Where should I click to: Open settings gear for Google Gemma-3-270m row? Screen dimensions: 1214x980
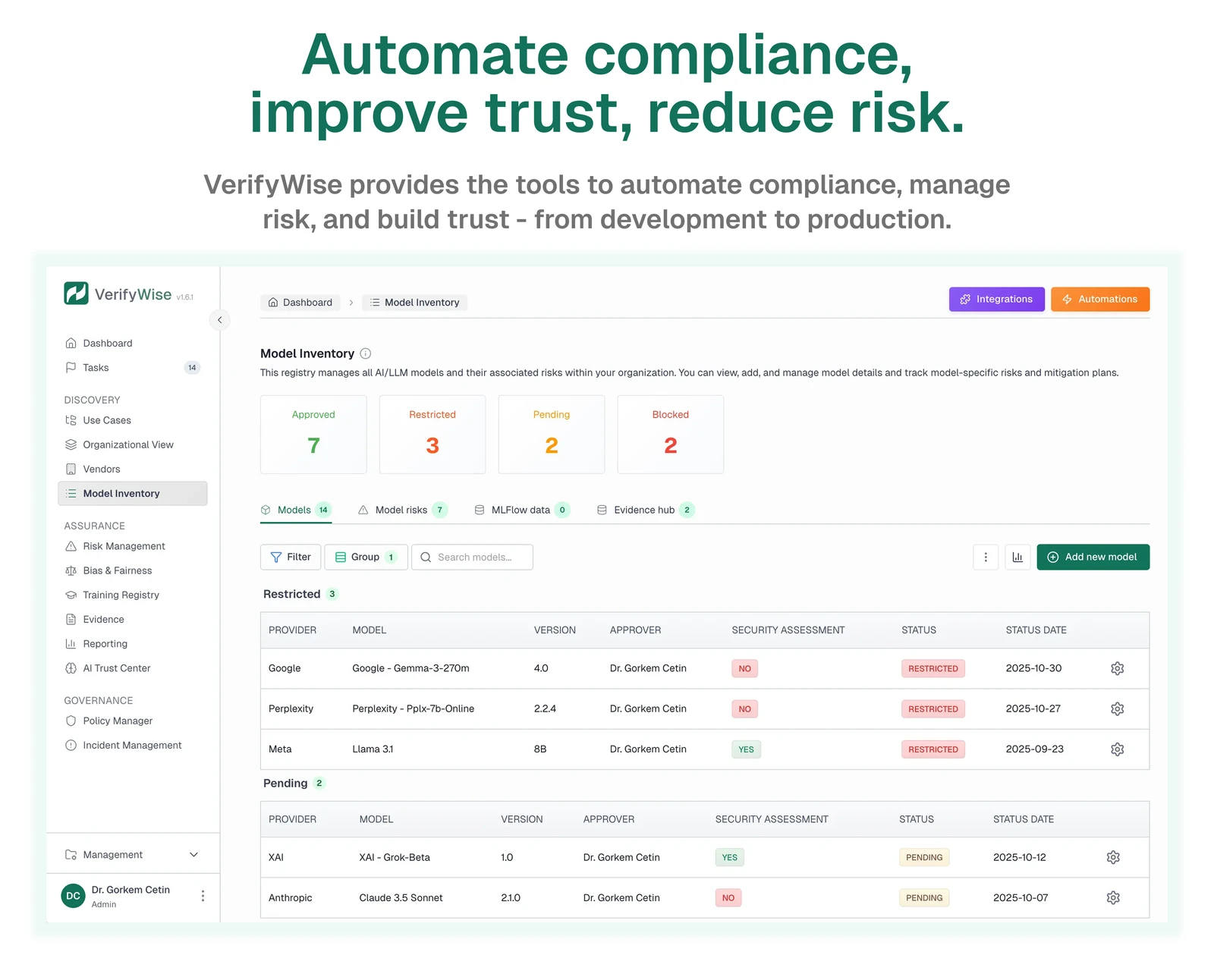click(x=1117, y=668)
